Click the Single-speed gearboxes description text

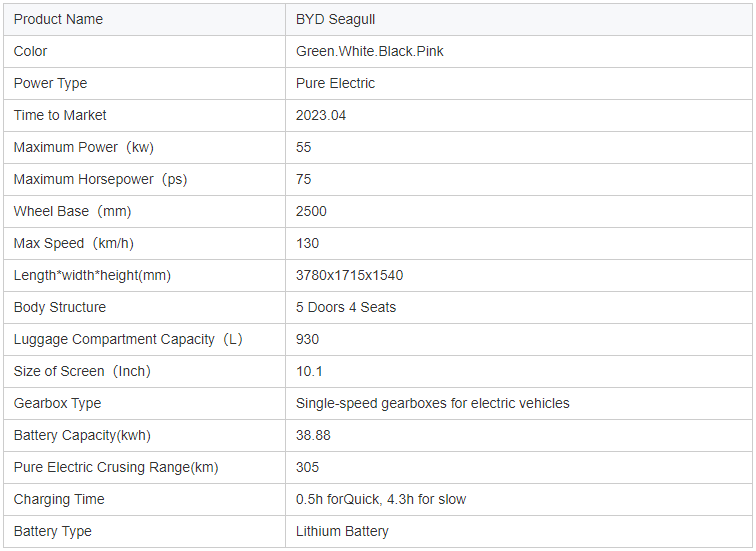pyautogui.click(x=432, y=403)
